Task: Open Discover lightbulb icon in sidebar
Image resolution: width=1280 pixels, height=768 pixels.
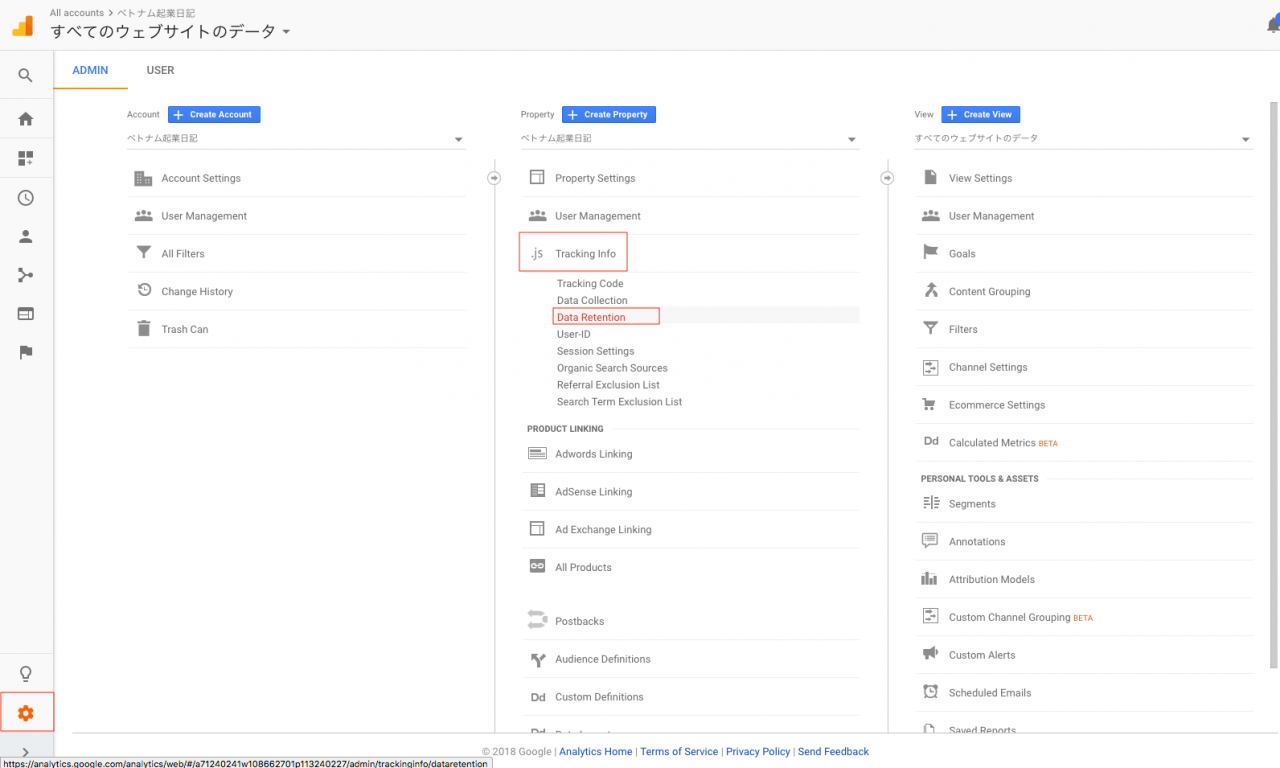Action: tap(26, 673)
